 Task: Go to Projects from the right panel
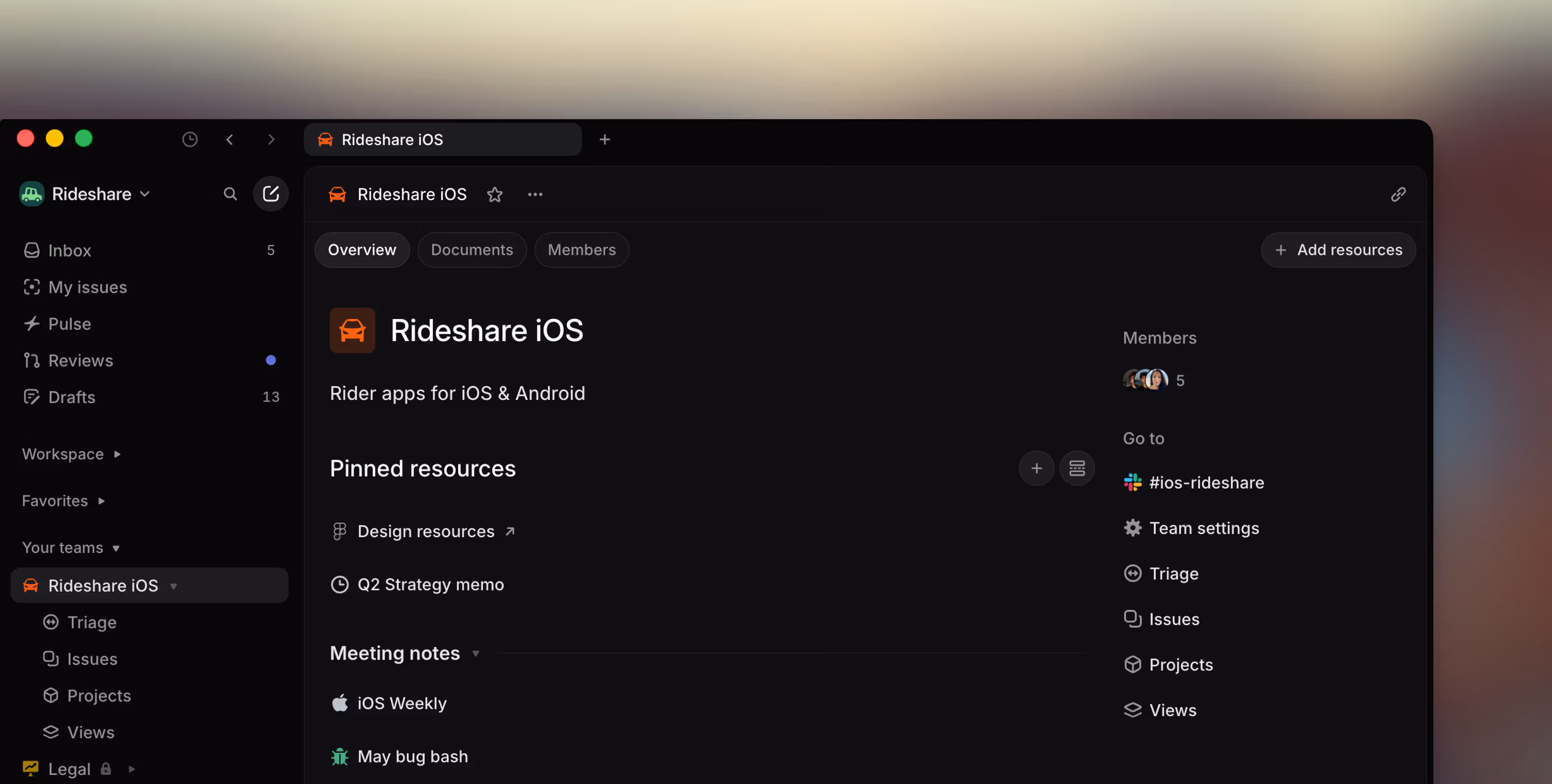1168,665
